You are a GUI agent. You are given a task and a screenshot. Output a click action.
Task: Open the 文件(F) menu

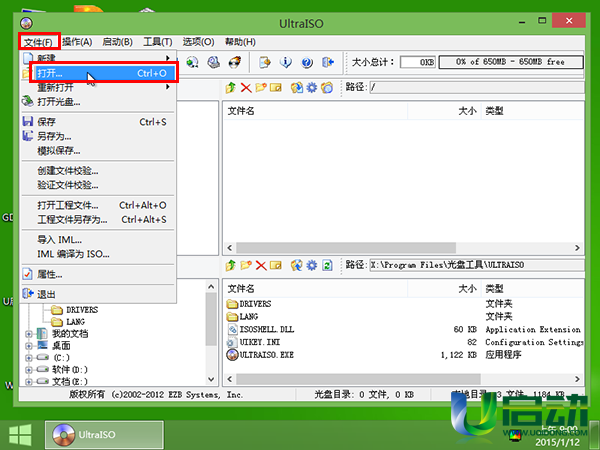pyautogui.click(x=39, y=42)
